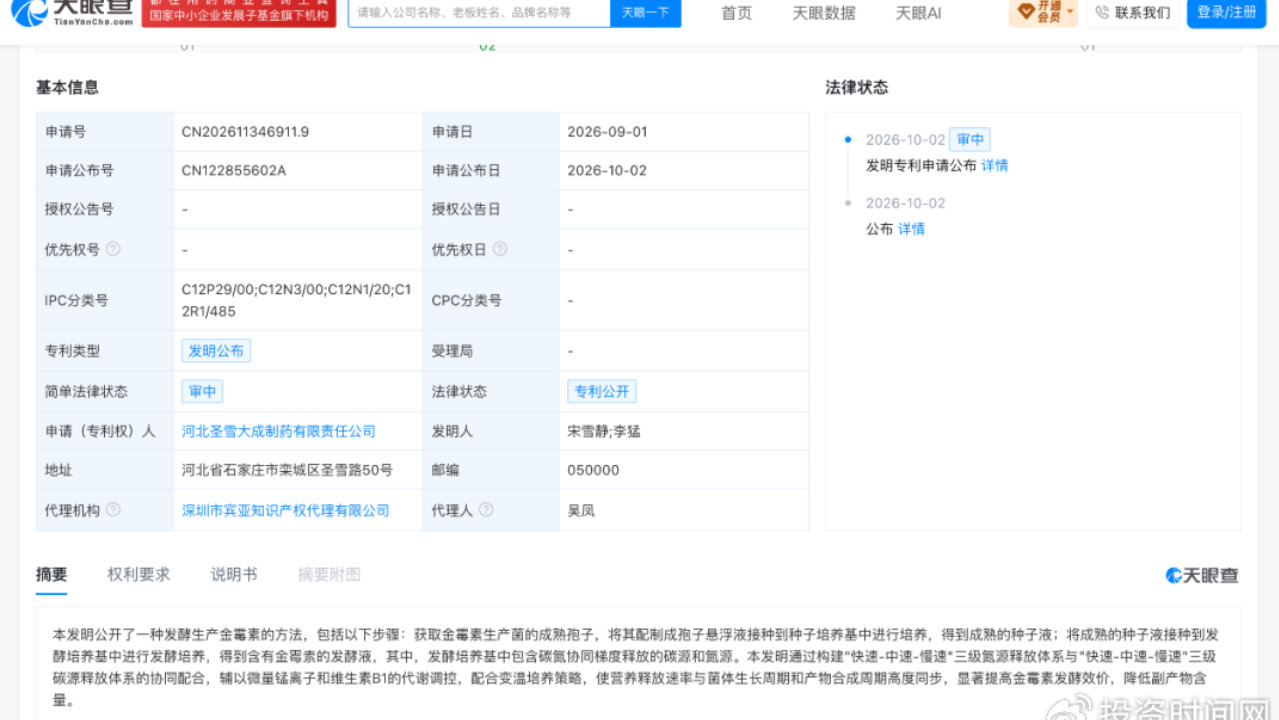Open the 天眼AI navigation item
Viewport: 1279px width, 720px height.
click(918, 13)
